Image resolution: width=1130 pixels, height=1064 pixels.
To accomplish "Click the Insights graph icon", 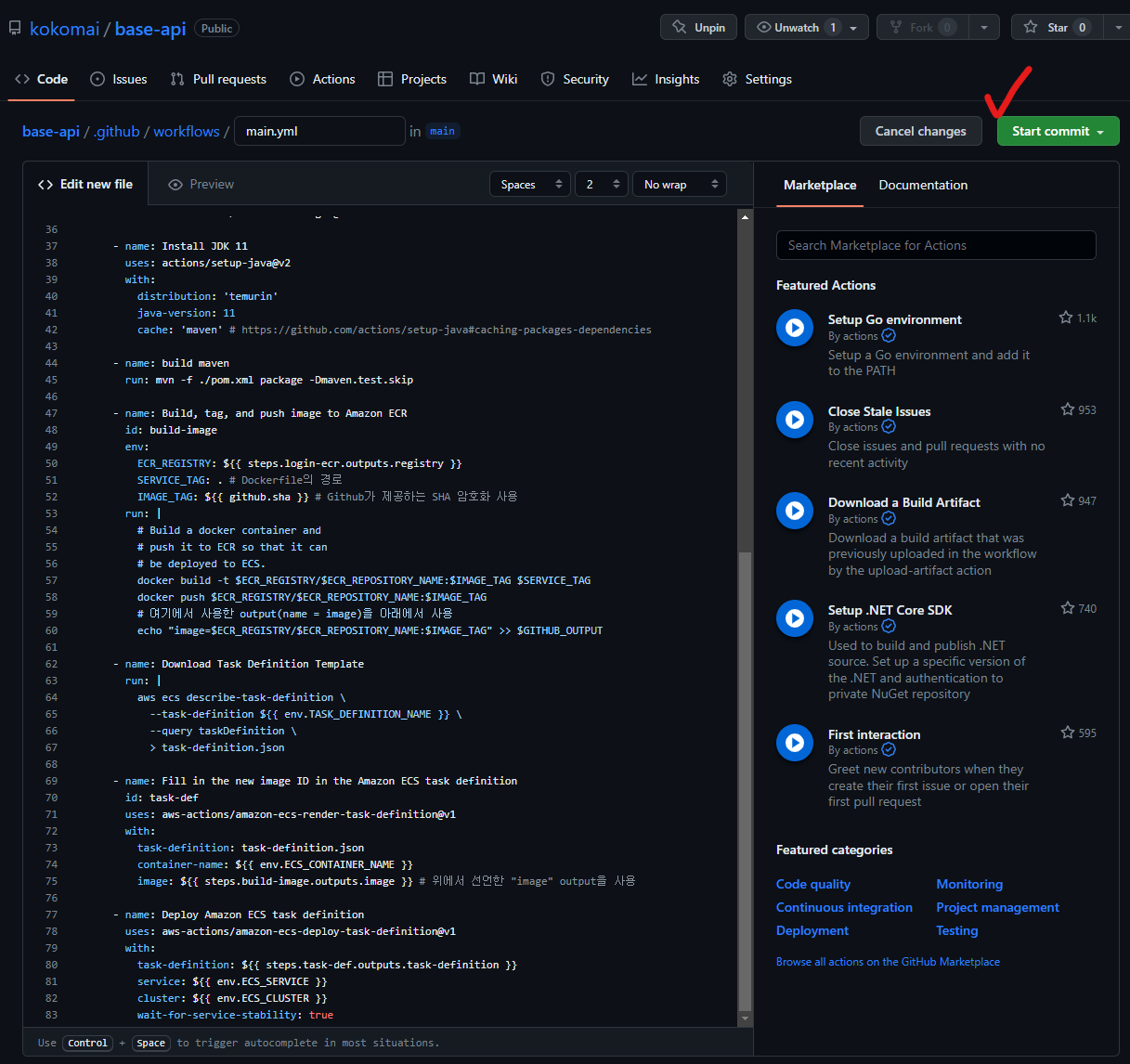I will click(640, 79).
